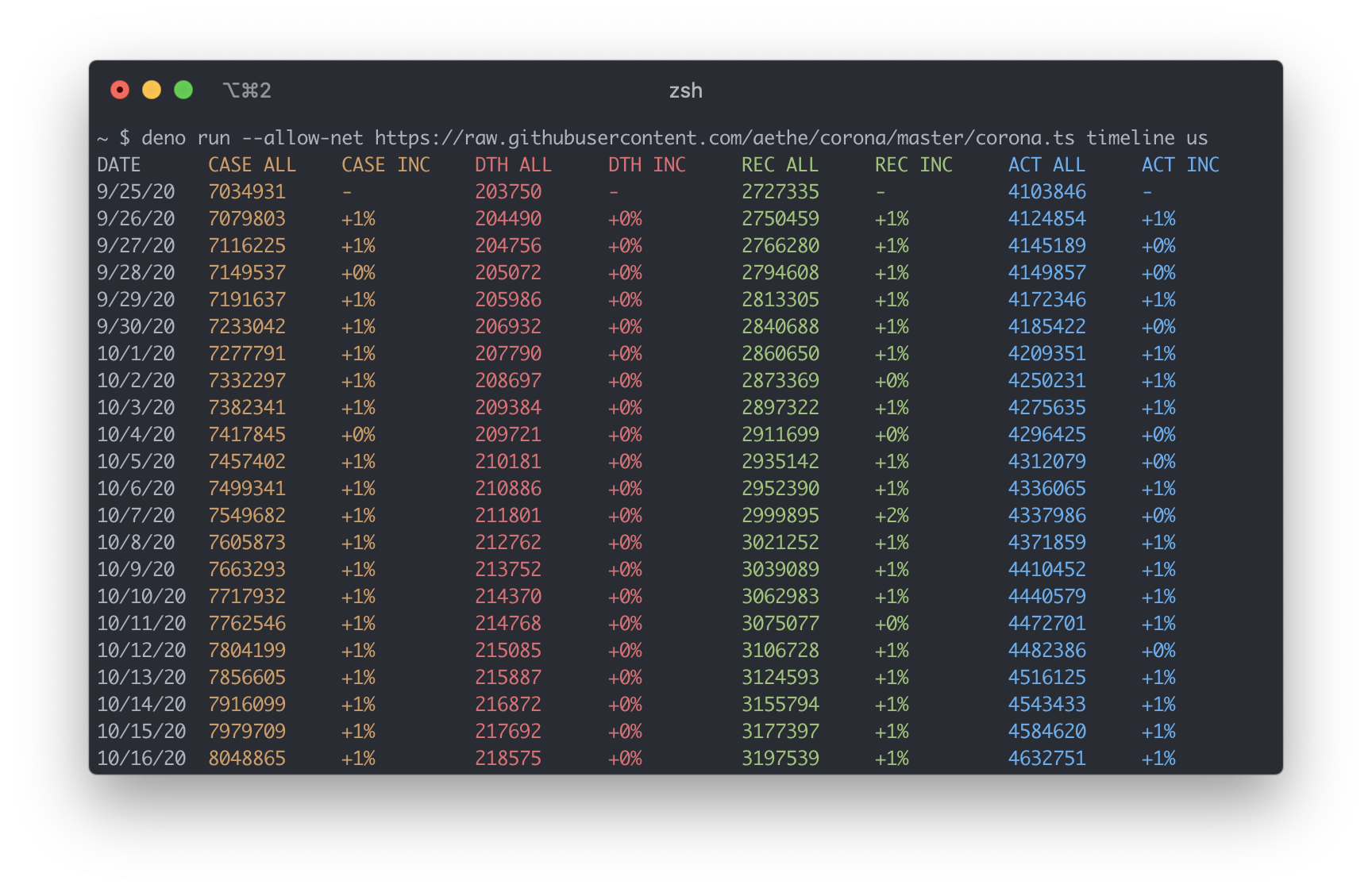Click the recovered count 2999895
The image size is (1372, 892).
pyautogui.click(x=780, y=516)
